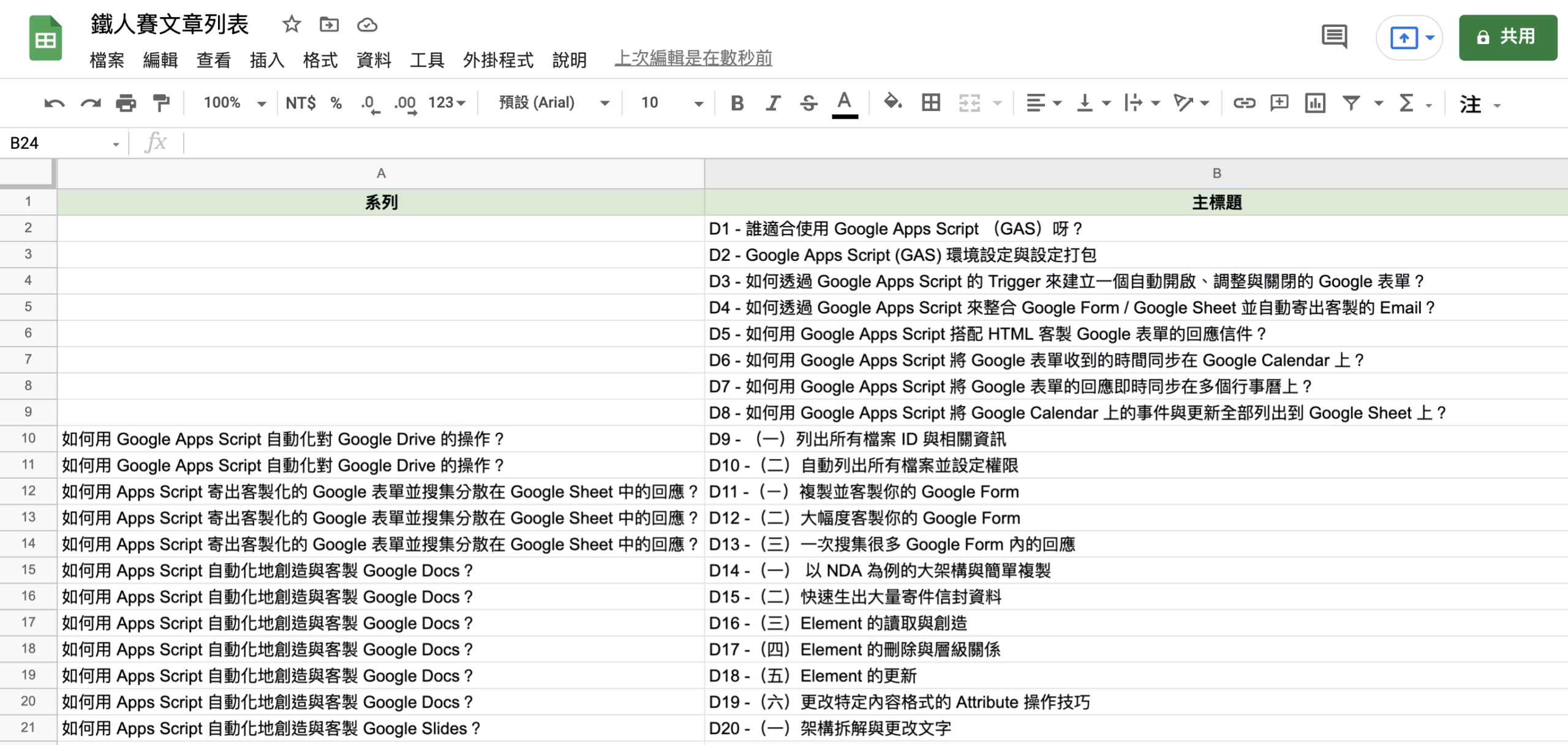
Task: Open the Google Sheets home icon
Action: [45, 38]
